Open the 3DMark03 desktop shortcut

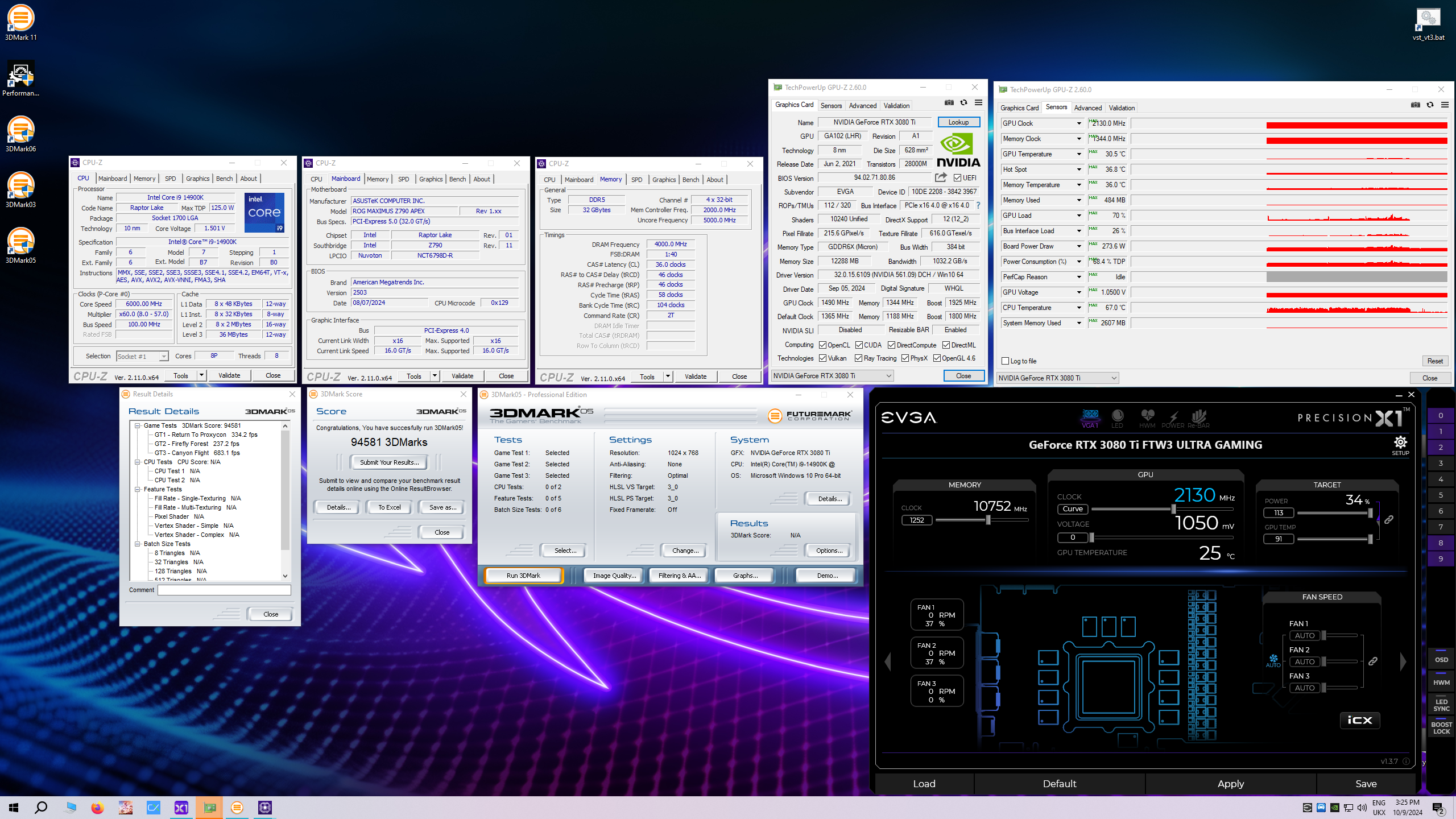[x=21, y=190]
